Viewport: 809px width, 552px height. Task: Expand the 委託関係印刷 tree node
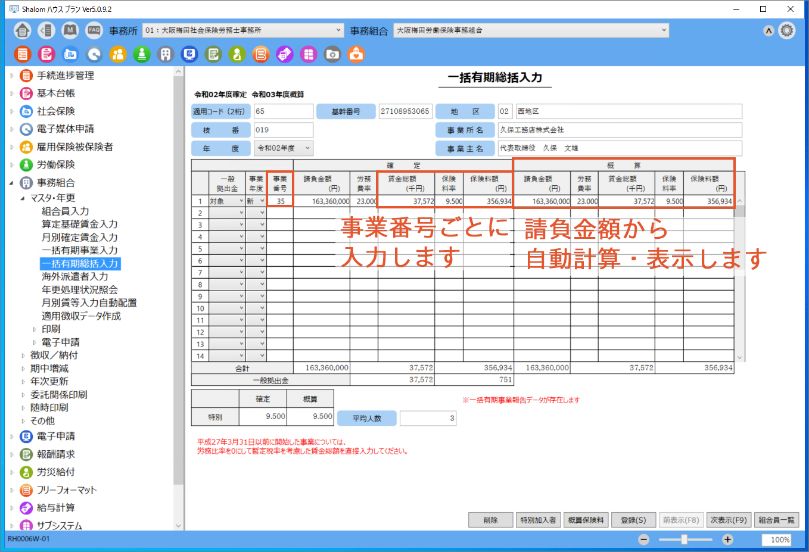[23, 395]
